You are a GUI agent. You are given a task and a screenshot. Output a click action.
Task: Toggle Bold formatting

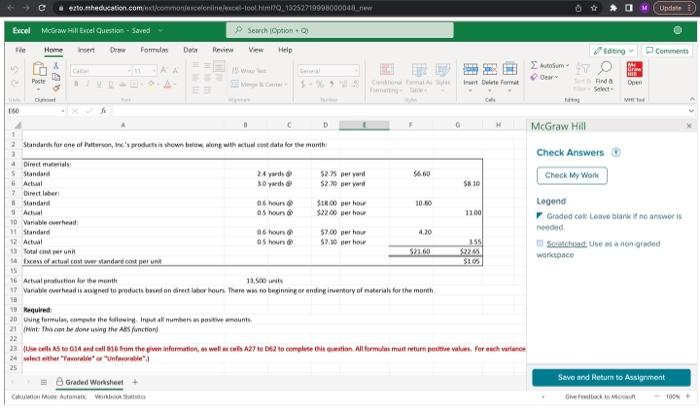(x=76, y=84)
